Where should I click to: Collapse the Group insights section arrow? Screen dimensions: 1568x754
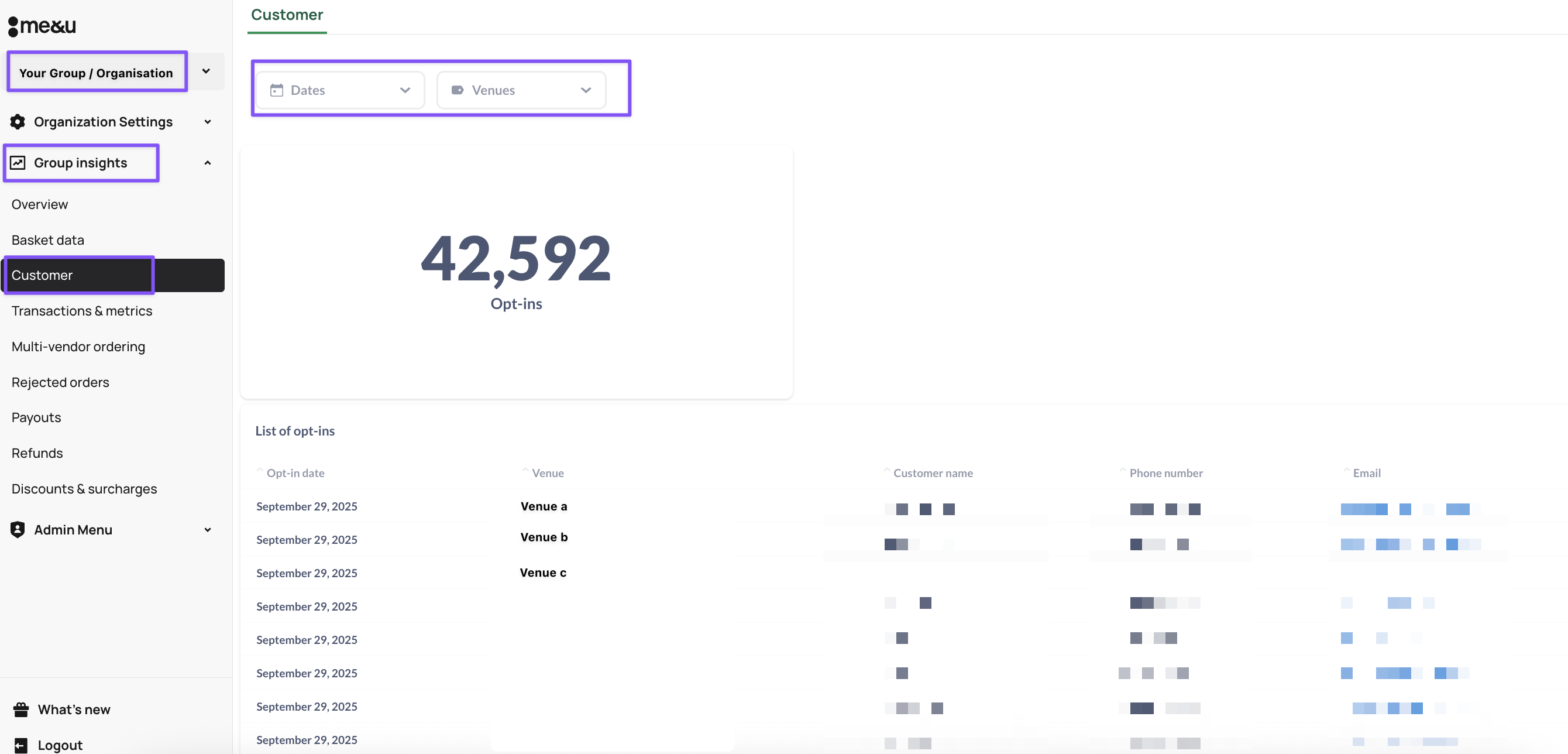208,163
